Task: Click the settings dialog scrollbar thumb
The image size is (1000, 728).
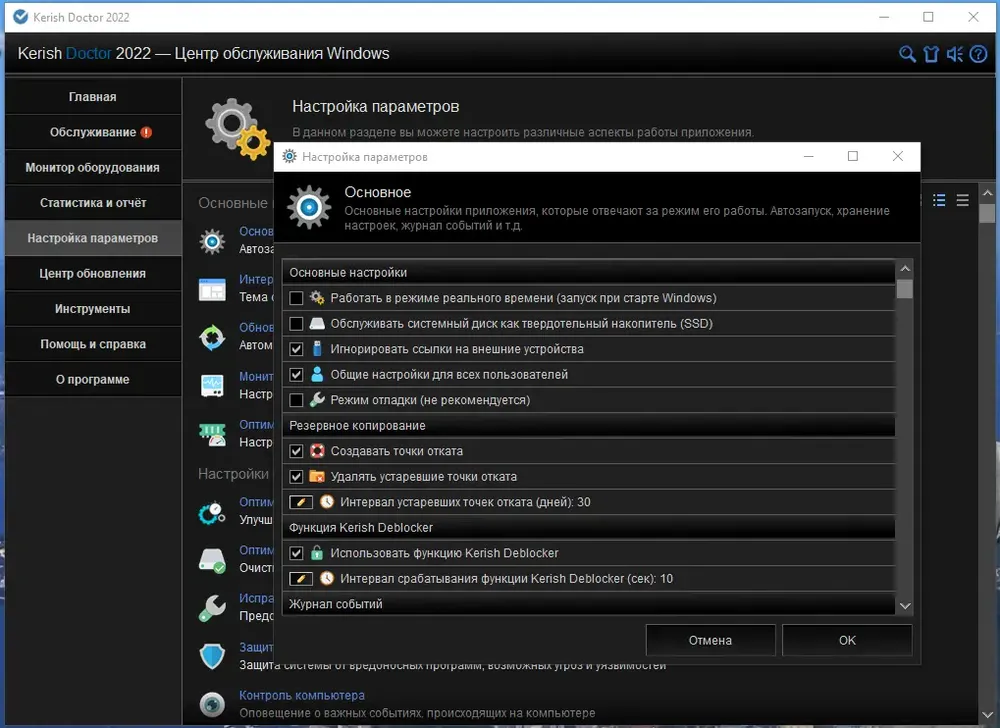Action: tap(904, 289)
